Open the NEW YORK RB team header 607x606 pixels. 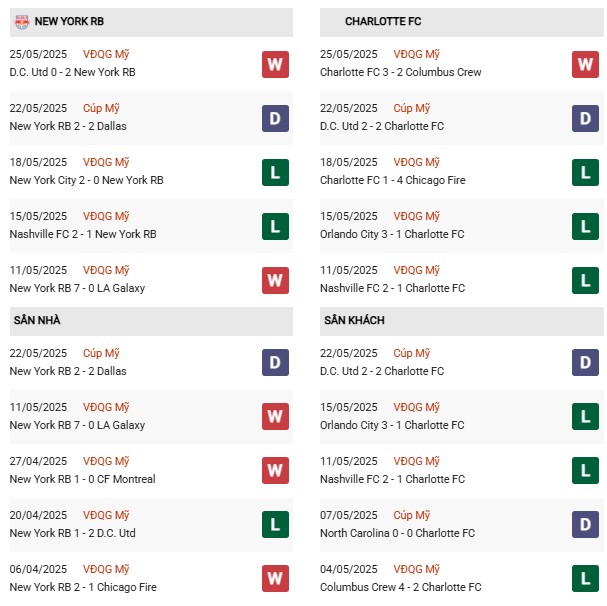coord(151,22)
